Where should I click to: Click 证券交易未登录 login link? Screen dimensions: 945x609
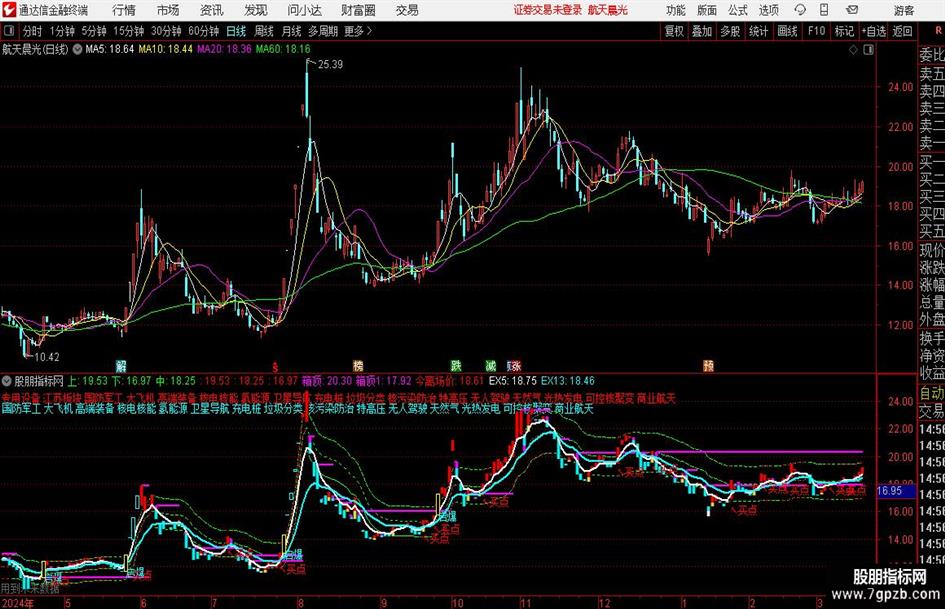click(547, 10)
